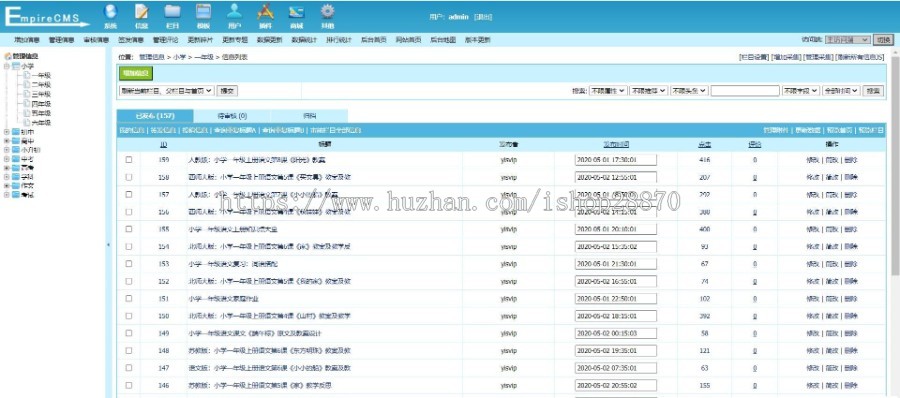Image resolution: width=900 pixels, height=398 pixels.
Task: Click the [退出] logout link
Action: 483,17
